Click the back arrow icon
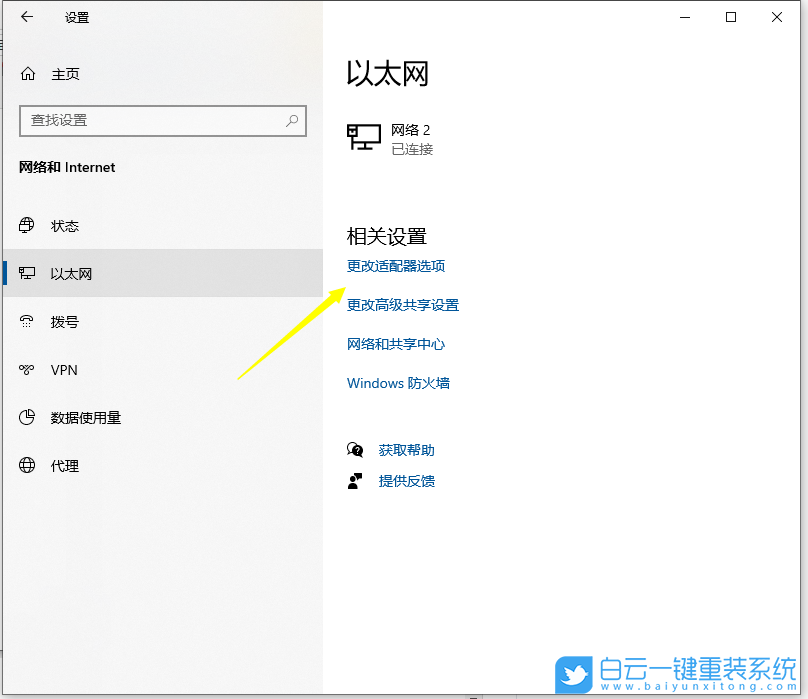Viewport: 808px width, 699px height. tap(25, 17)
